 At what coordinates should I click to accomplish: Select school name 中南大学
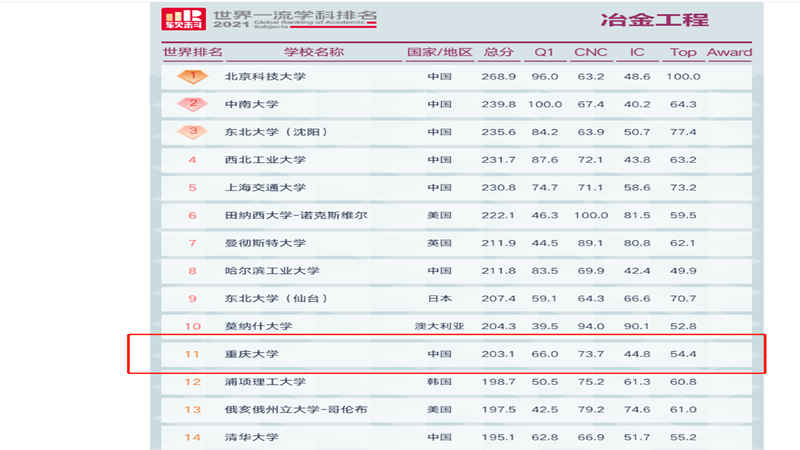pyautogui.click(x=252, y=104)
